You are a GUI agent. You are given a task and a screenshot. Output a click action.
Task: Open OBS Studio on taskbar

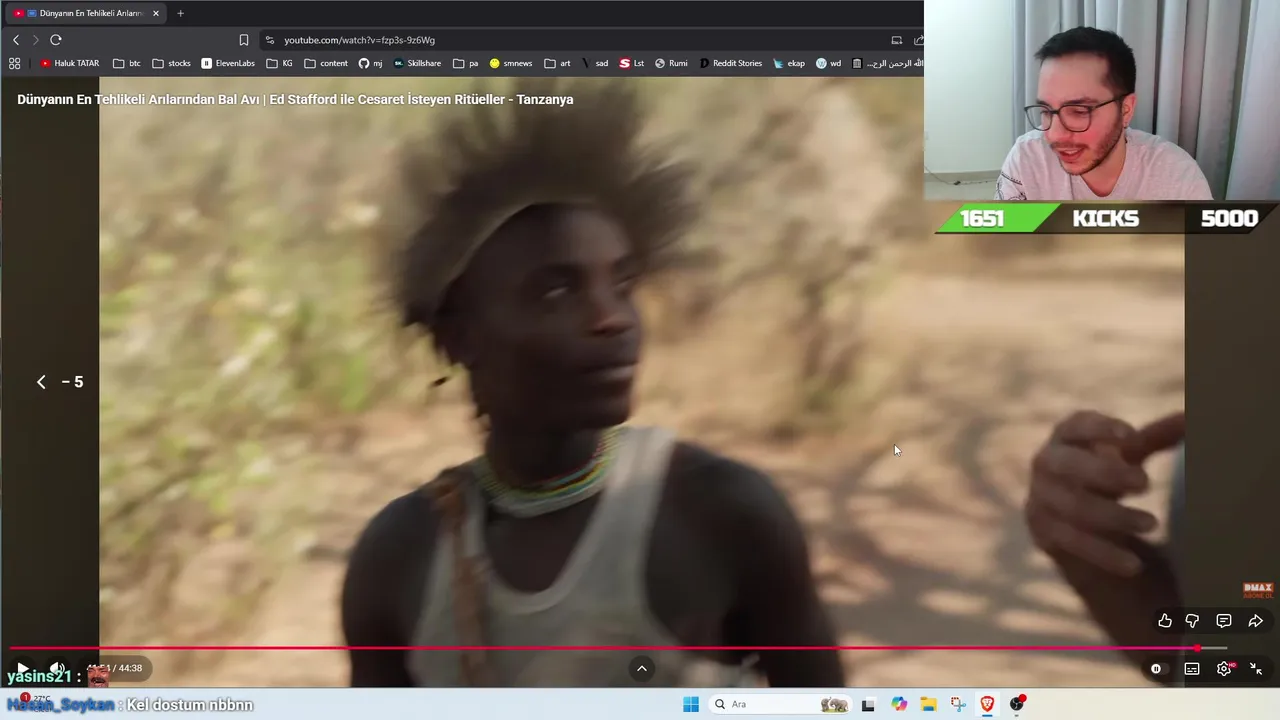pyautogui.click(x=1017, y=704)
